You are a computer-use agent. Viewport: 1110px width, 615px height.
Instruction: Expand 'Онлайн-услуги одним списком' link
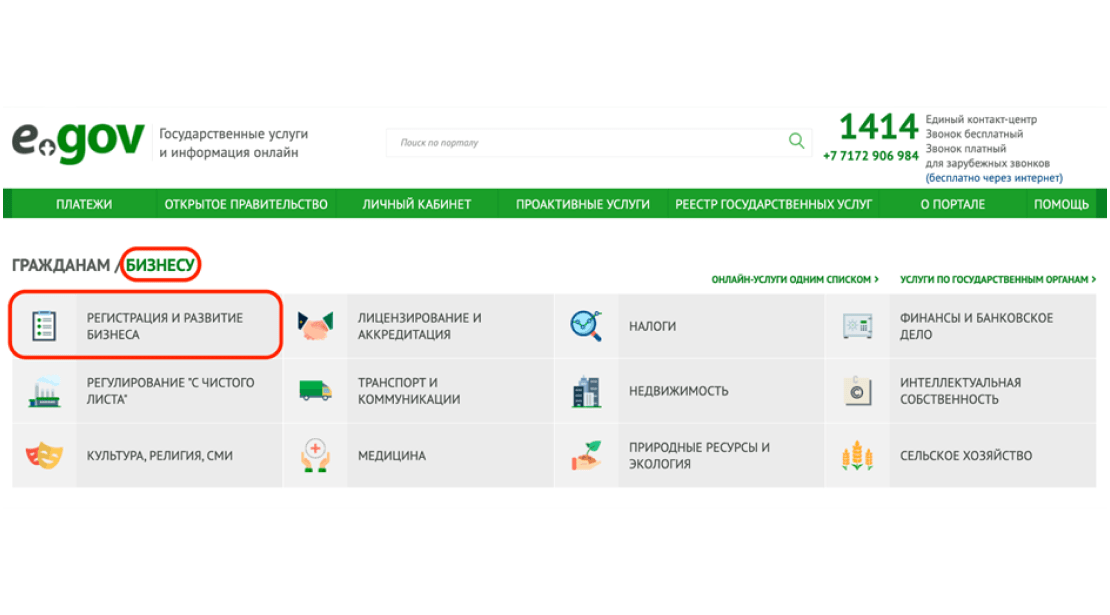pyautogui.click(x=795, y=280)
